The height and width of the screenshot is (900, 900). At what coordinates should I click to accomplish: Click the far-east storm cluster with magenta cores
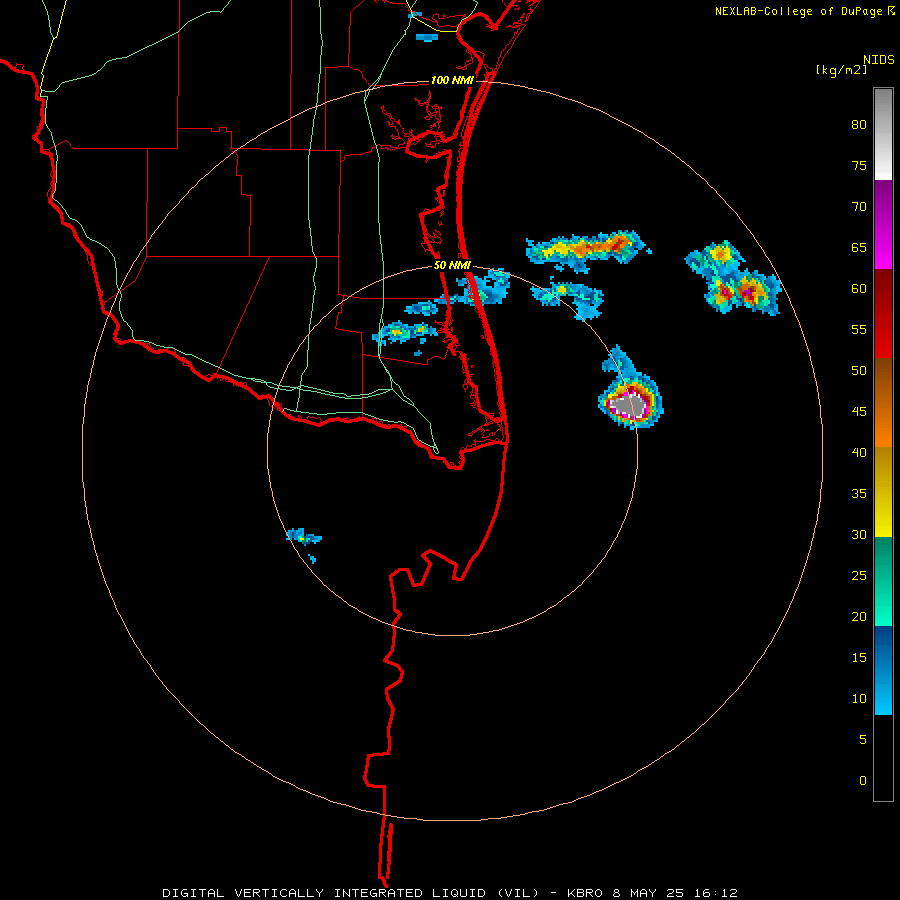click(x=734, y=278)
